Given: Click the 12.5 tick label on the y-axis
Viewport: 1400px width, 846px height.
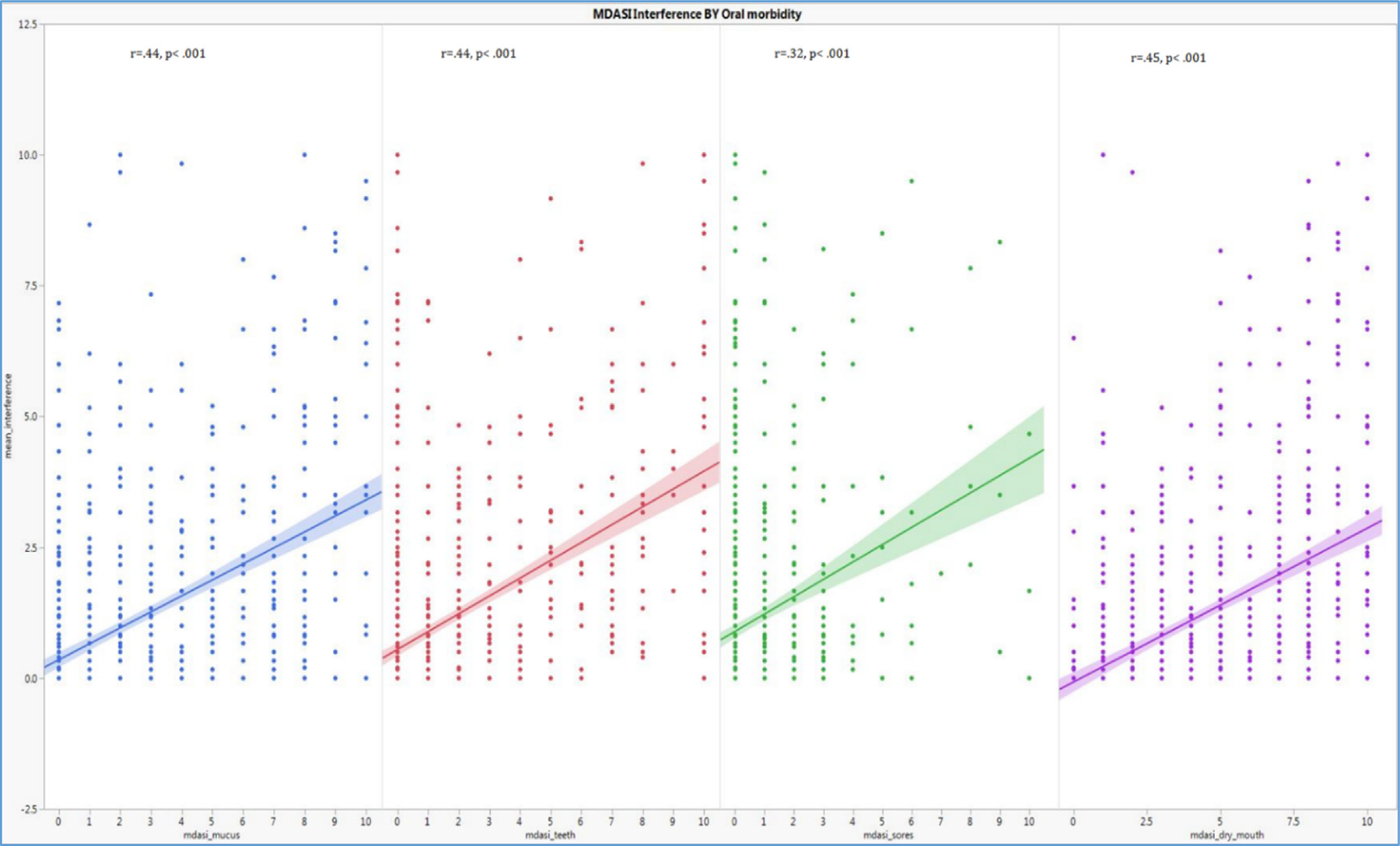Looking at the screenshot, I should 27,25.
